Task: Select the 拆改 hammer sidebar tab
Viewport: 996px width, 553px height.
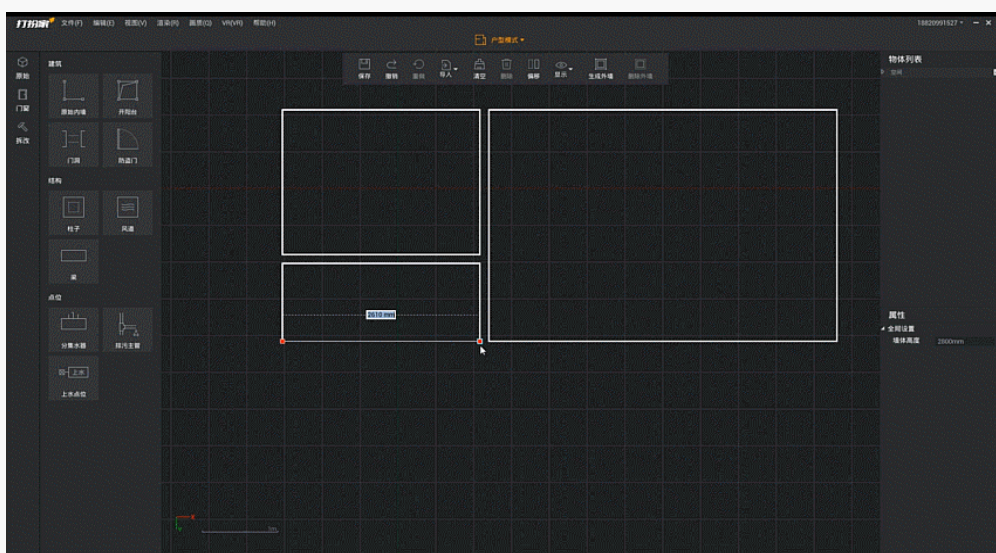Action: pos(22,132)
